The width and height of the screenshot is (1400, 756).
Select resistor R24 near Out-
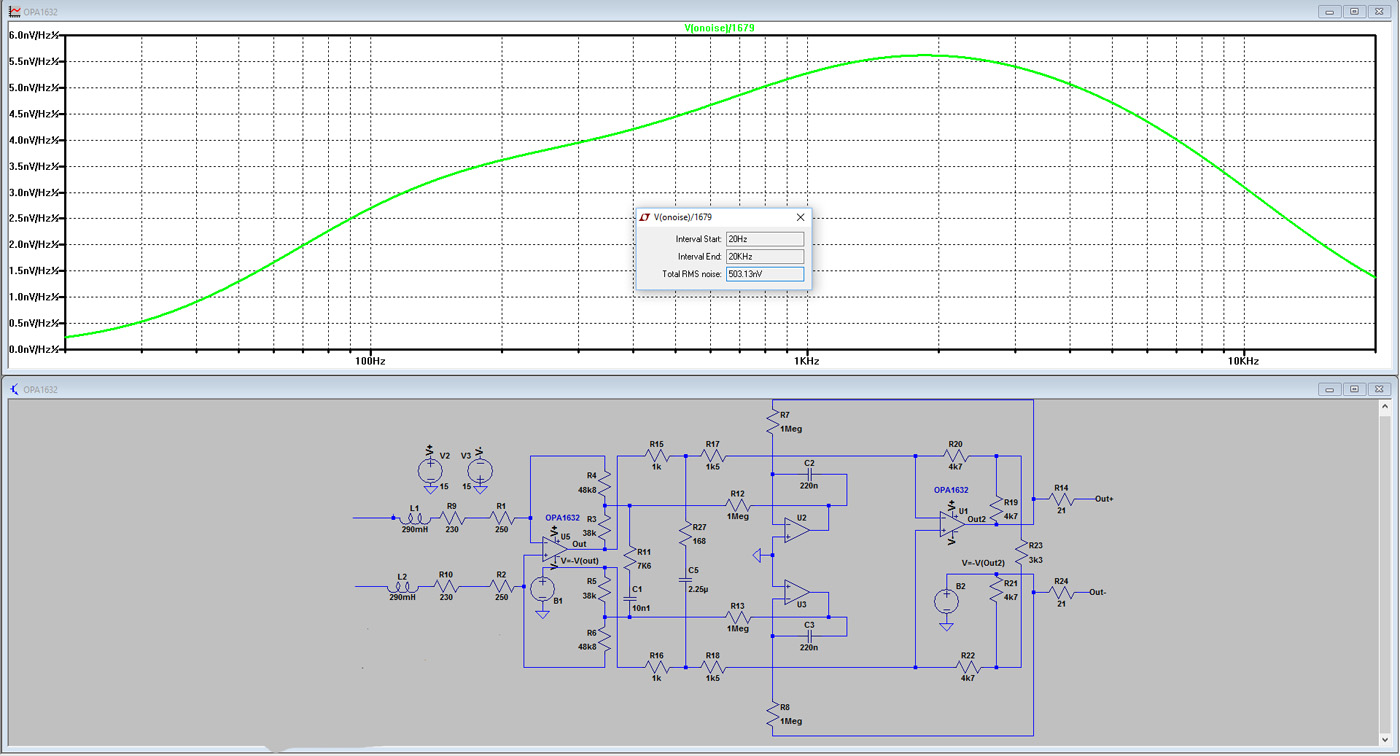pyautogui.click(x=1061, y=592)
